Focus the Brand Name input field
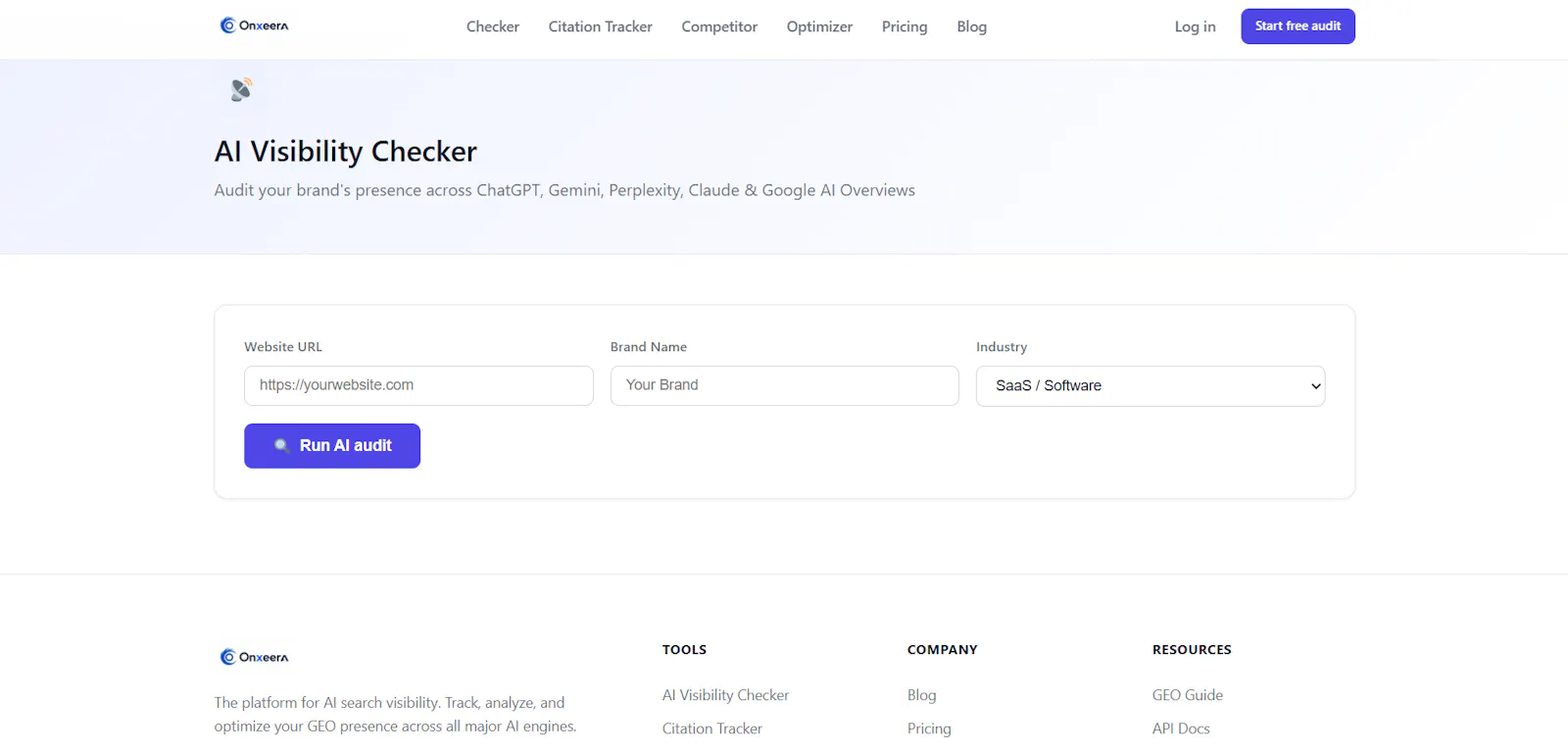 [784, 385]
